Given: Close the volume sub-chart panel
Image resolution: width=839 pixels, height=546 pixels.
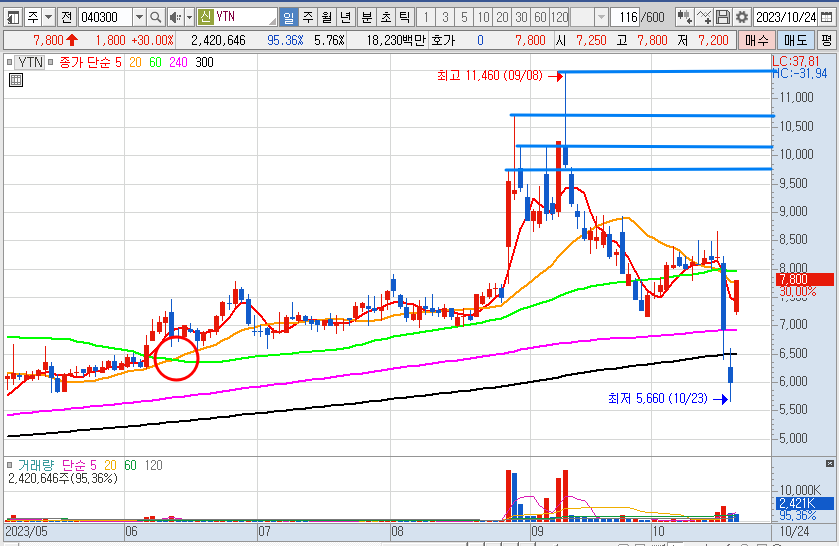Looking at the screenshot, I should pos(829,463).
